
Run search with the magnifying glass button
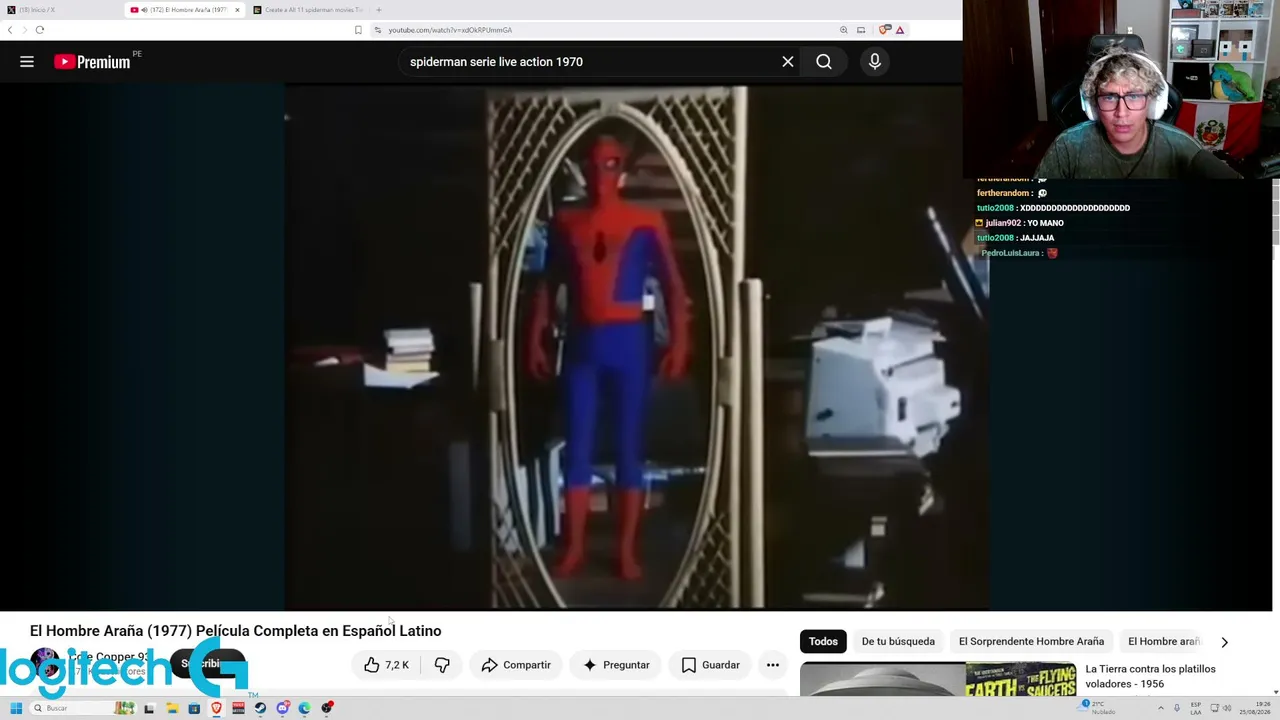pyautogui.click(x=824, y=62)
